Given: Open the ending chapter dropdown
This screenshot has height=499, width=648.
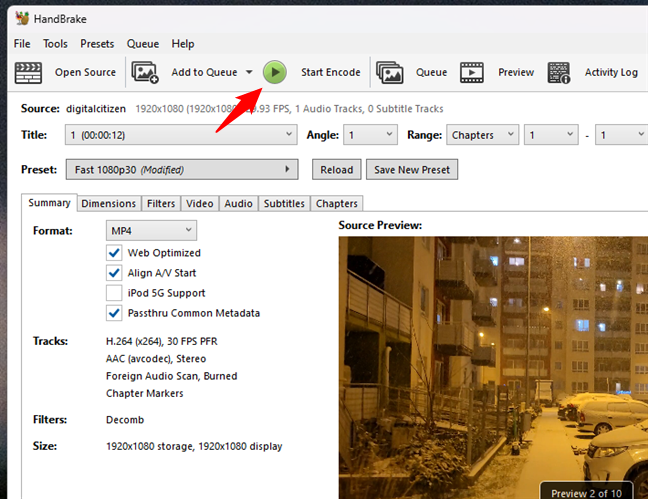Looking at the screenshot, I should point(622,135).
